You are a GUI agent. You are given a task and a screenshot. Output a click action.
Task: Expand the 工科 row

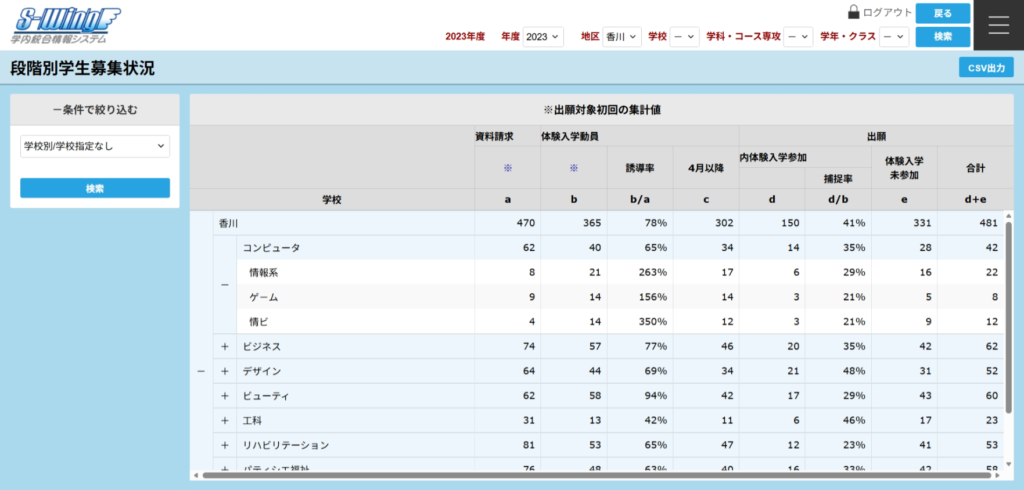tap(225, 421)
